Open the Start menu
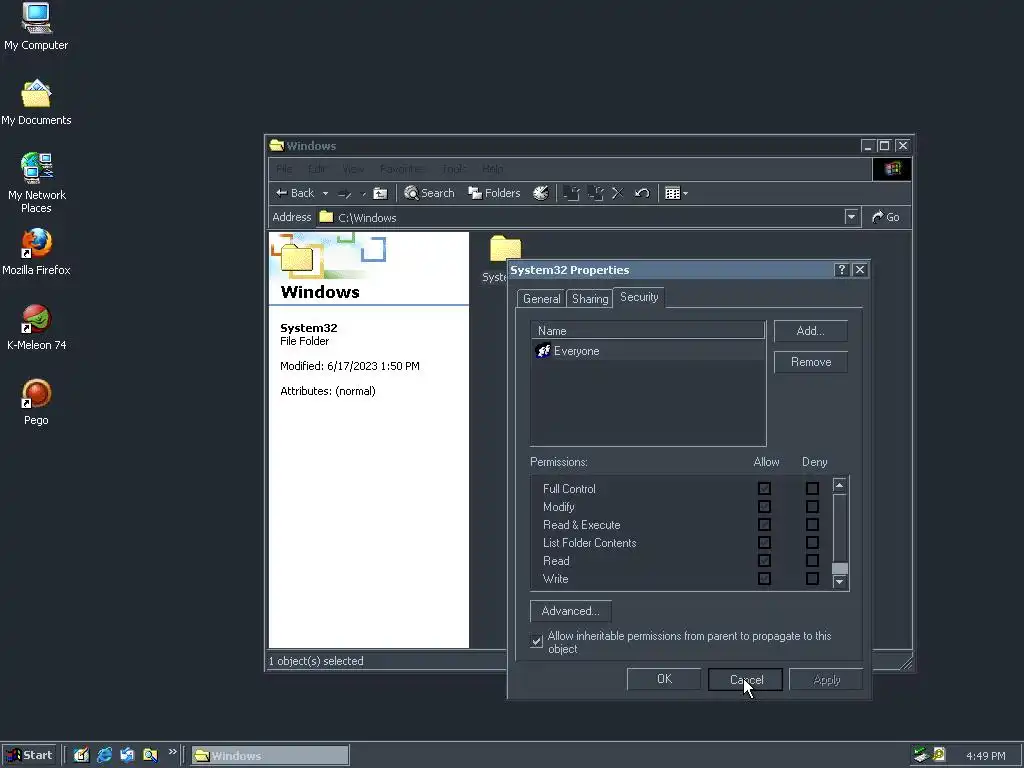This screenshot has height=768, width=1024. (29, 755)
